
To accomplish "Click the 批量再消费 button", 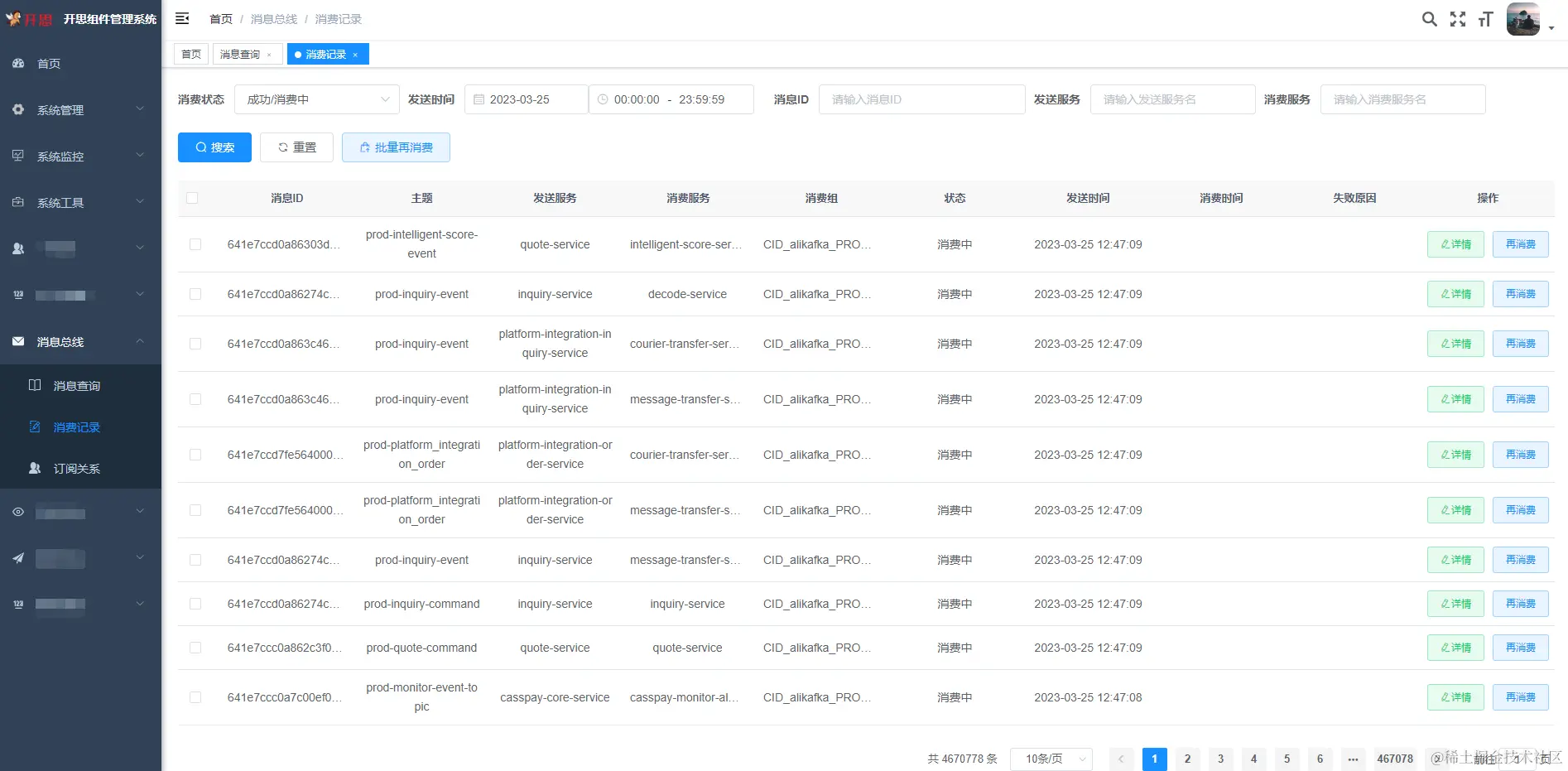I will [396, 147].
